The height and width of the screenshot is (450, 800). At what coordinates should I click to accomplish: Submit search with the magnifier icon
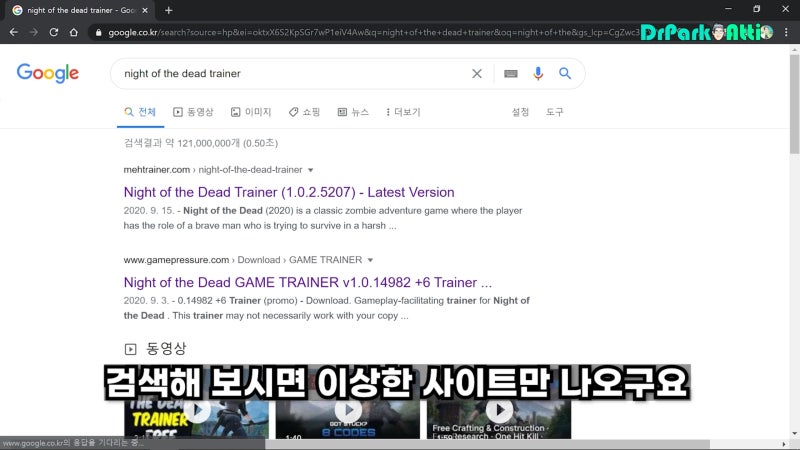(x=565, y=73)
